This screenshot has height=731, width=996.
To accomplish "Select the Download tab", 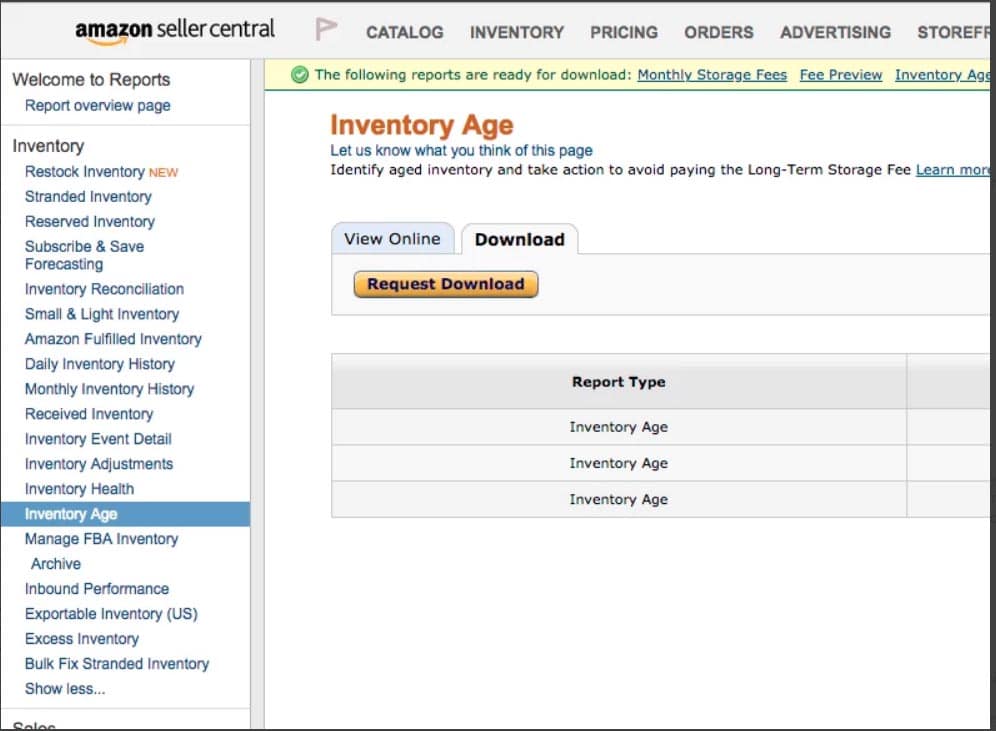I will (x=519, y=240).
